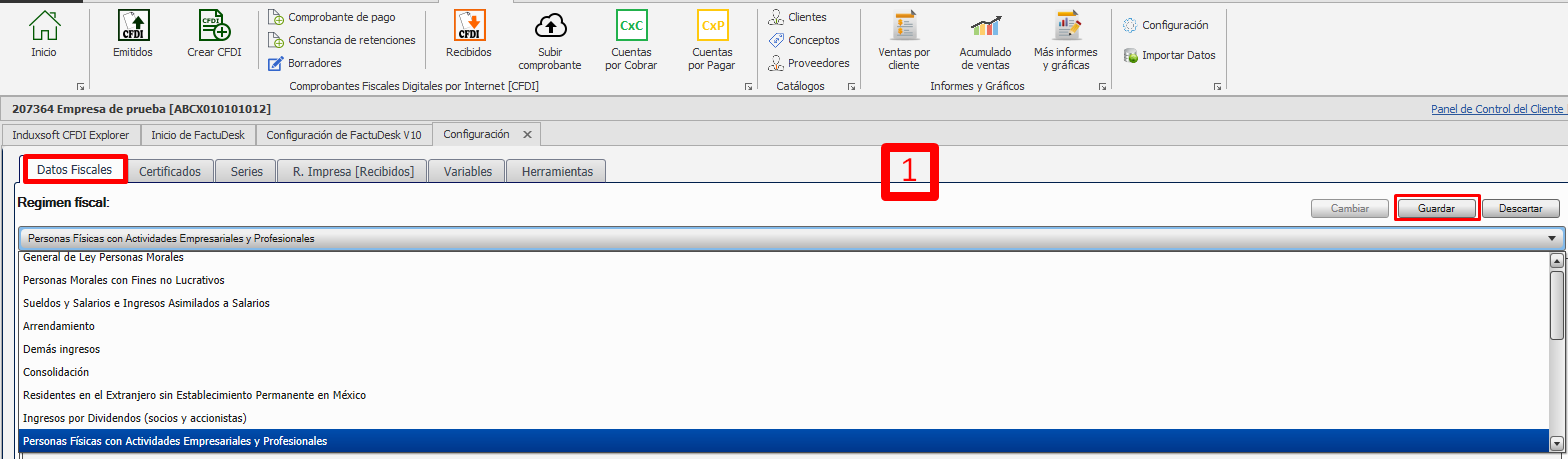Select the Series tab
This screenshot has height=459, width=1568.
[247, 171]
